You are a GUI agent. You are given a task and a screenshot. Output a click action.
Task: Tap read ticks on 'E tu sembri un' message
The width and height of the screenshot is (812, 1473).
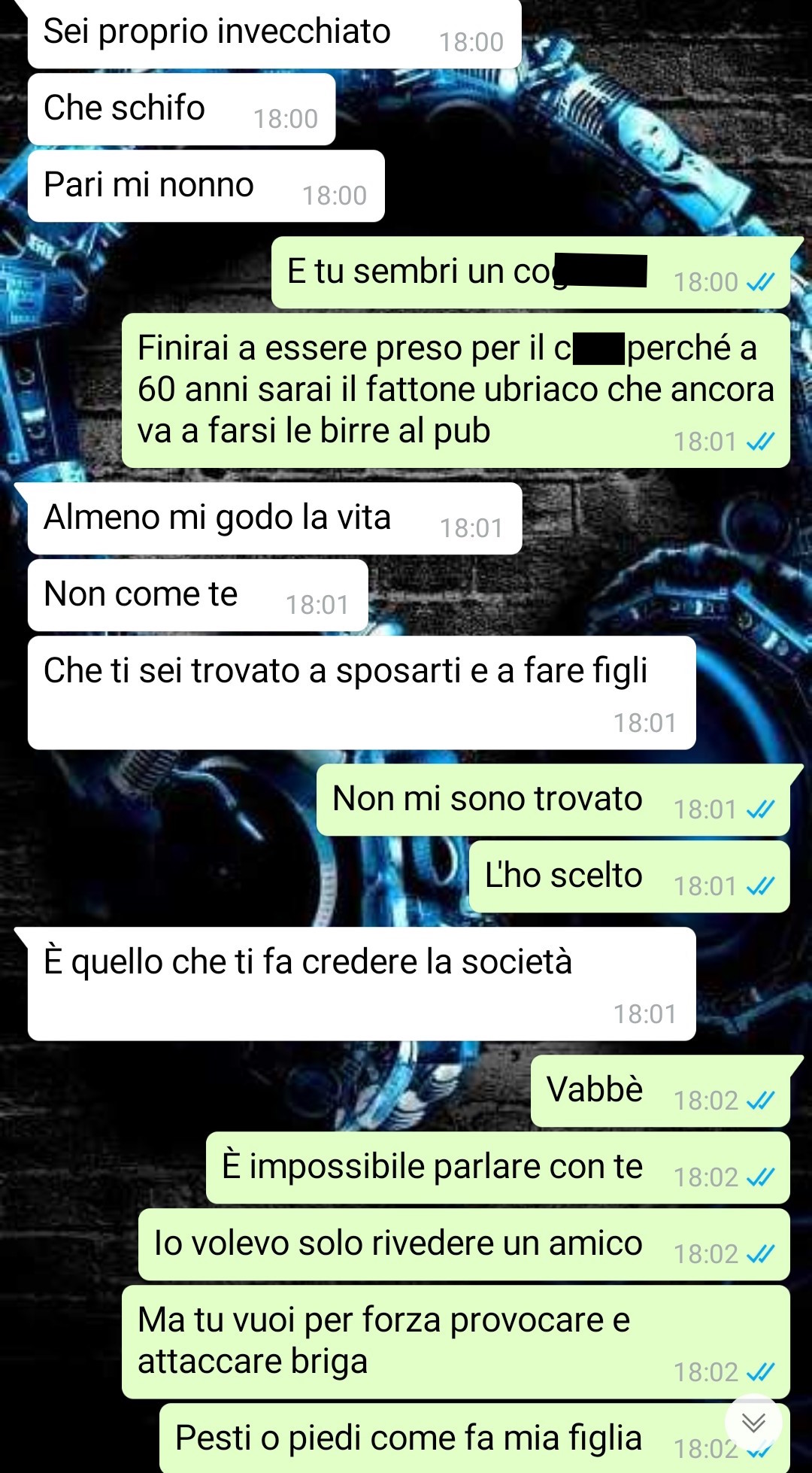point(760,282)
